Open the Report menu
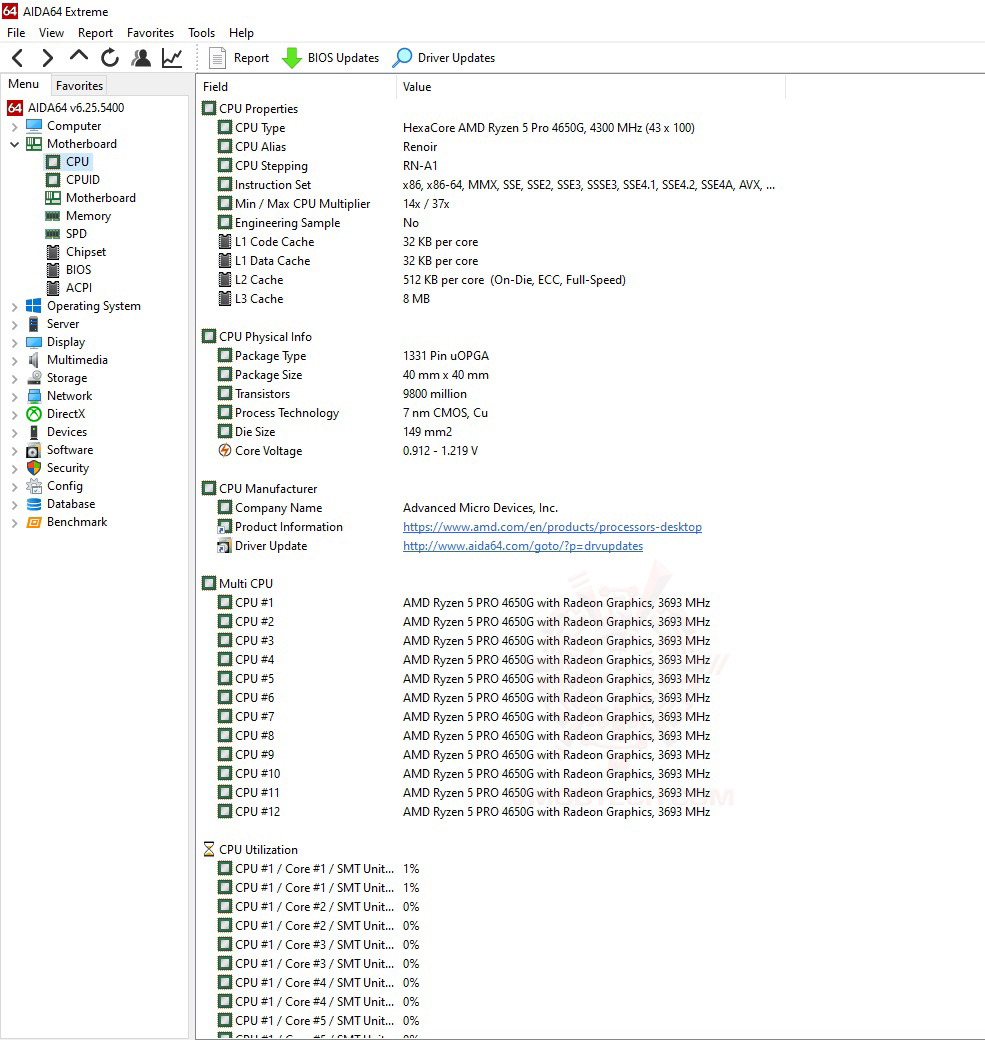Screen dimensions: 985x1040 pyautogui.click(x=95, y=32)
